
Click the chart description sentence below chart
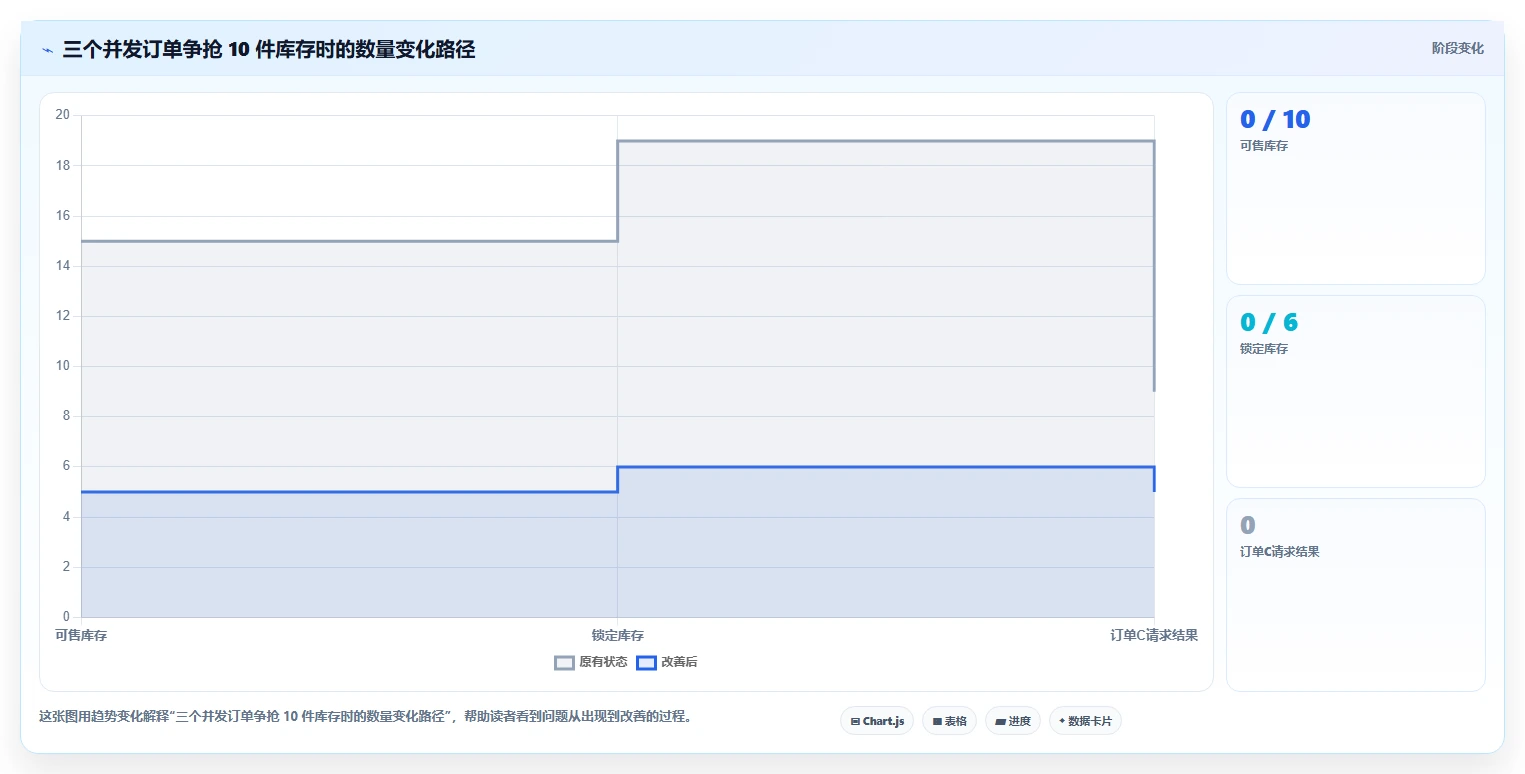point(365,716)
